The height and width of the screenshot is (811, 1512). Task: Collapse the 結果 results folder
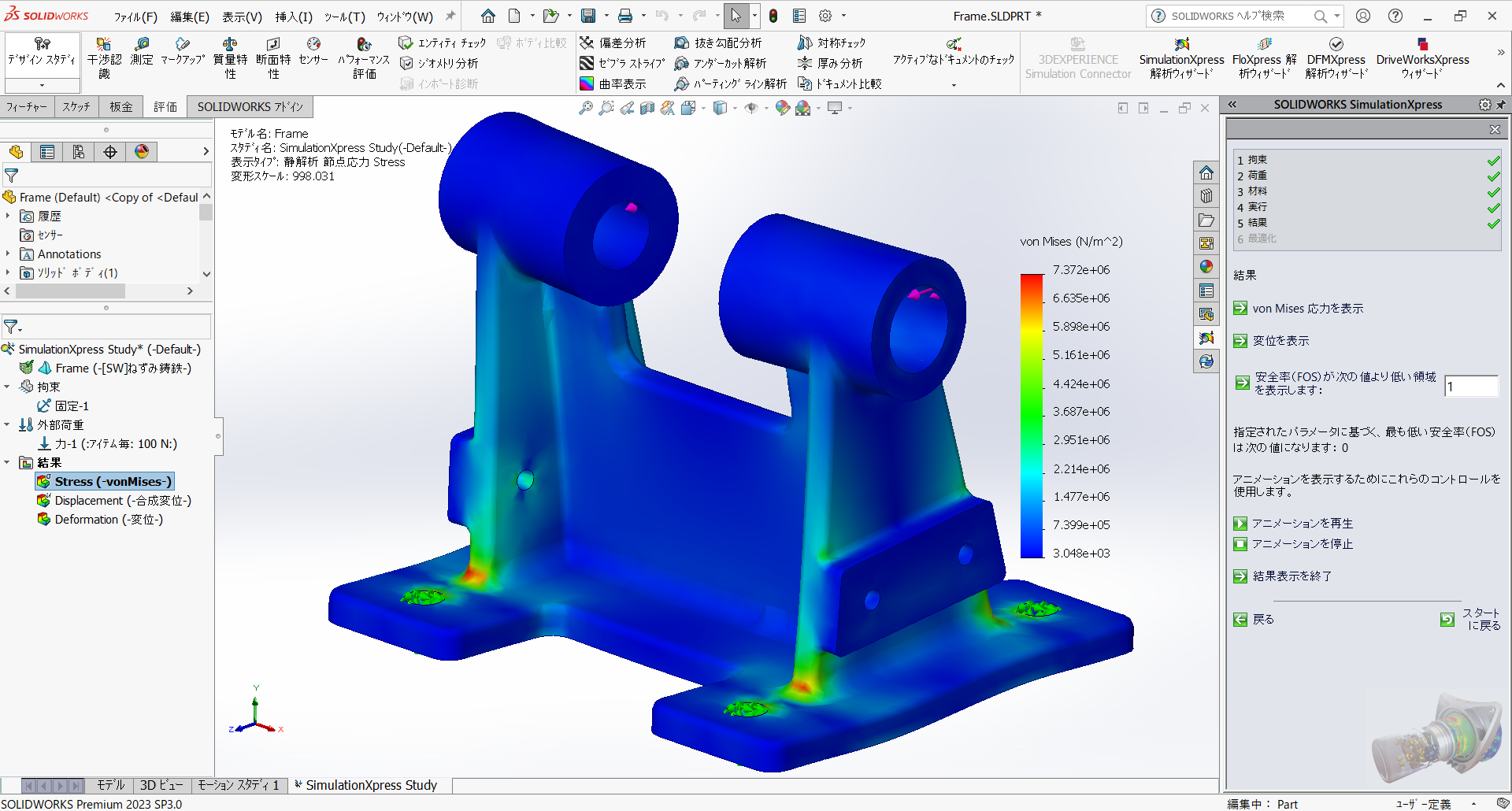tap(7, 462)
